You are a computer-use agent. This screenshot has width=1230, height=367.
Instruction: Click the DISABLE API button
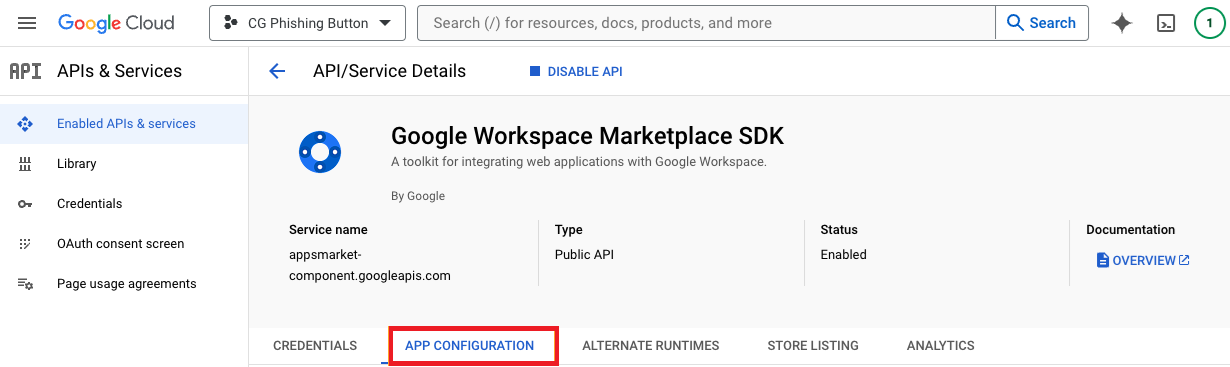(575, 71)
